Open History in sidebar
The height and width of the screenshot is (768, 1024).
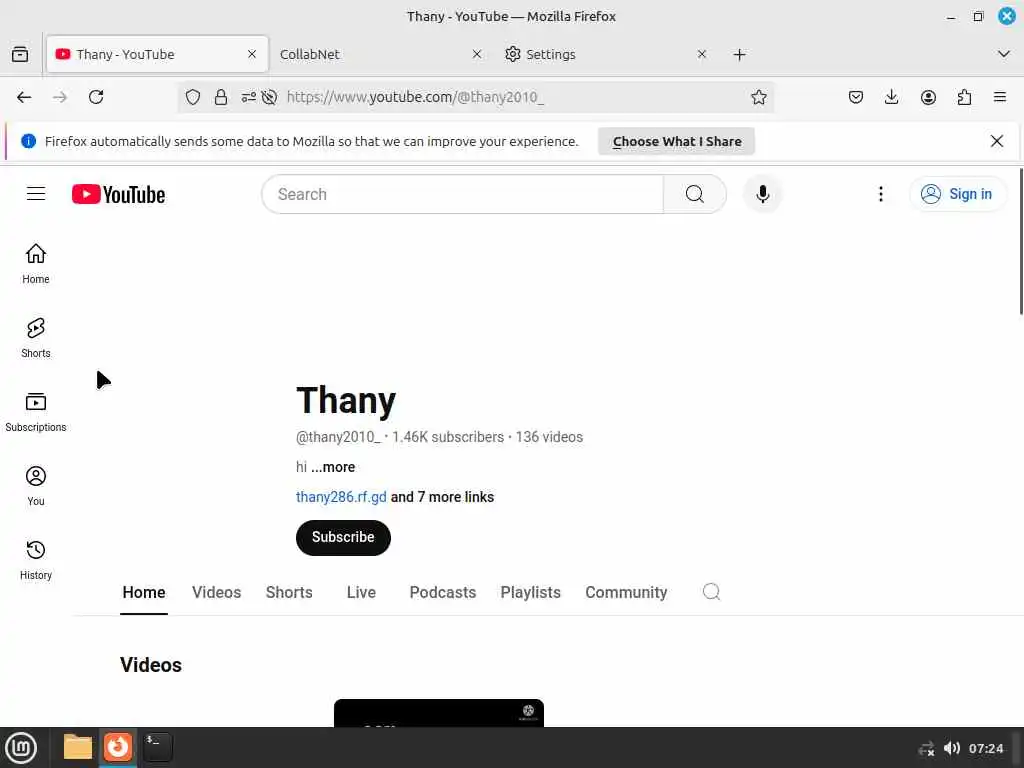pos(36,560)
